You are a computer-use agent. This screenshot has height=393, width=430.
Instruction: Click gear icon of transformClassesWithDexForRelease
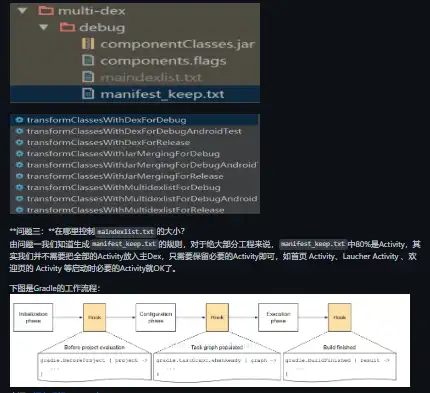coord(20,142)
